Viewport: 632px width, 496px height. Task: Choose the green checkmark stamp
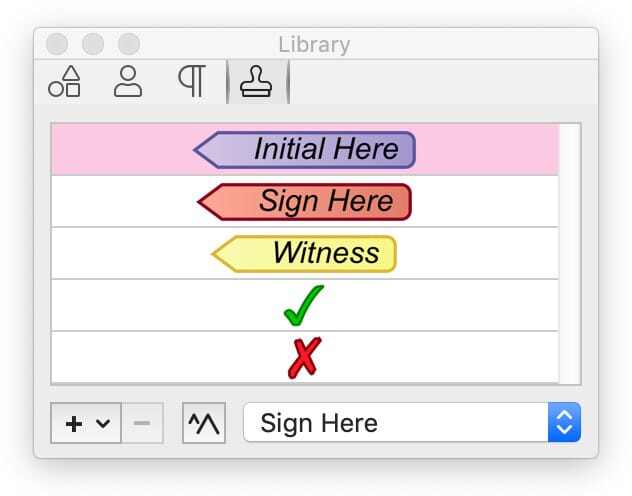pyautogui.click(x=304, y=305)
